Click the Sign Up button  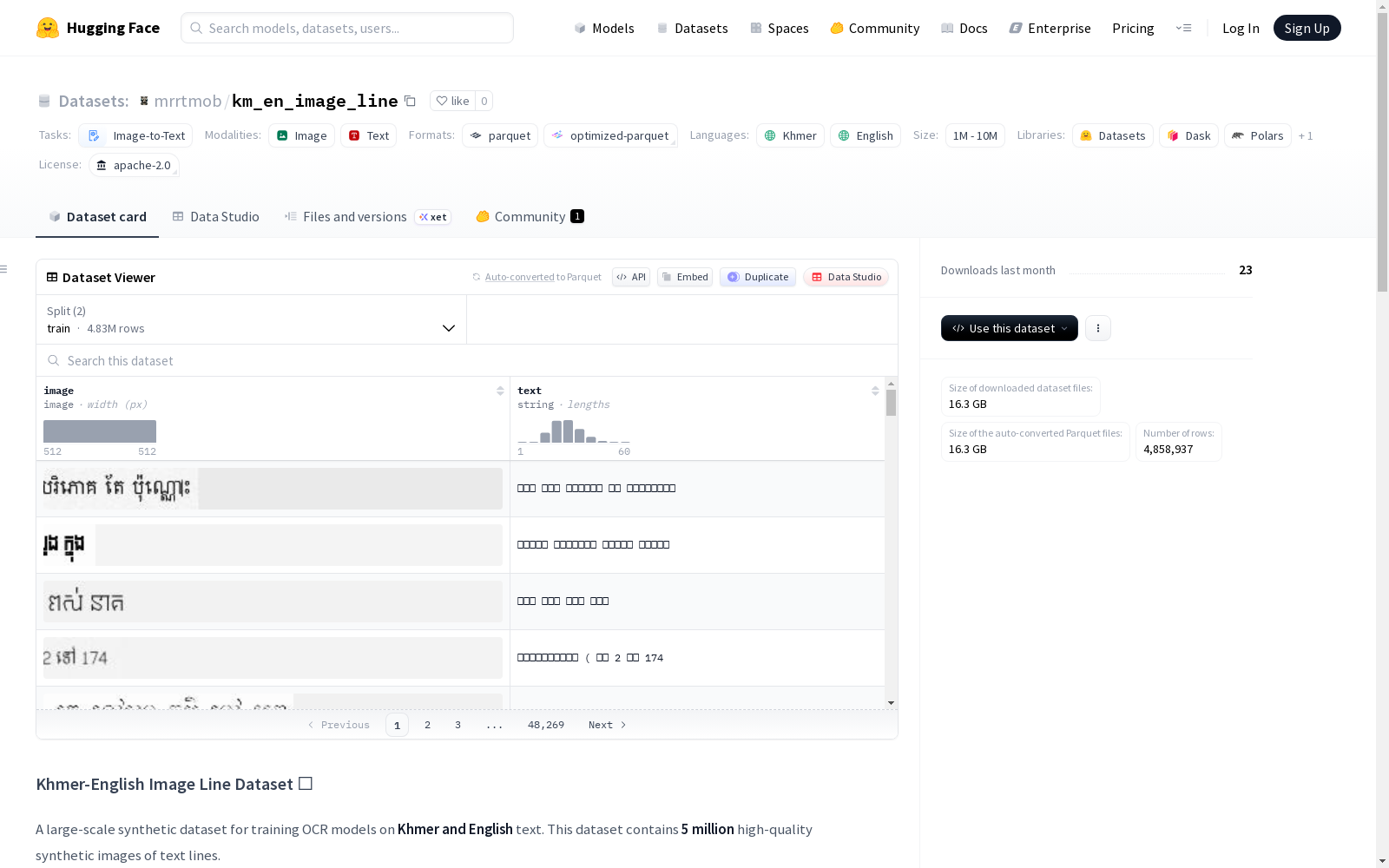1307,28
